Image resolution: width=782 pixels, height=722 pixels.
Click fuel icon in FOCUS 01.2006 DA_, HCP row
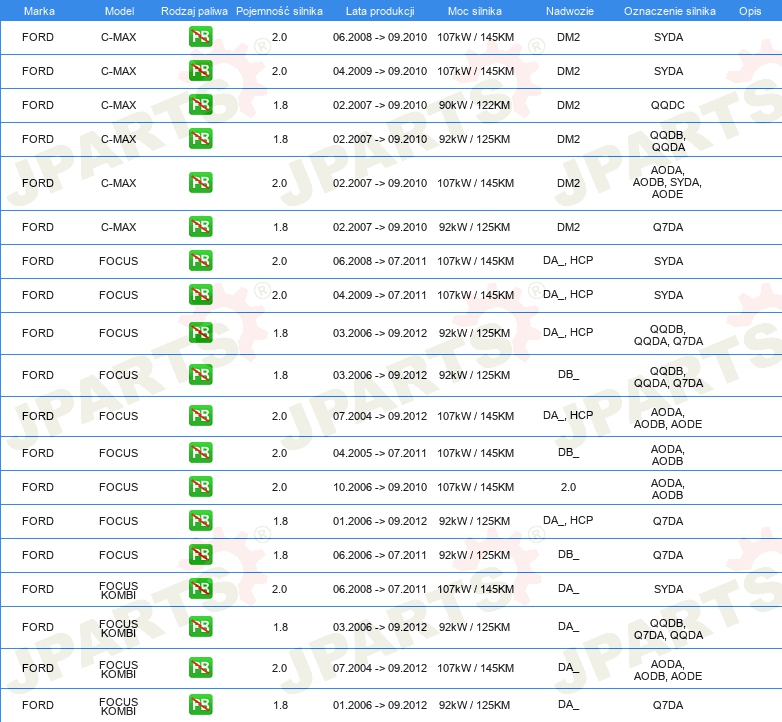coord(200,520)
